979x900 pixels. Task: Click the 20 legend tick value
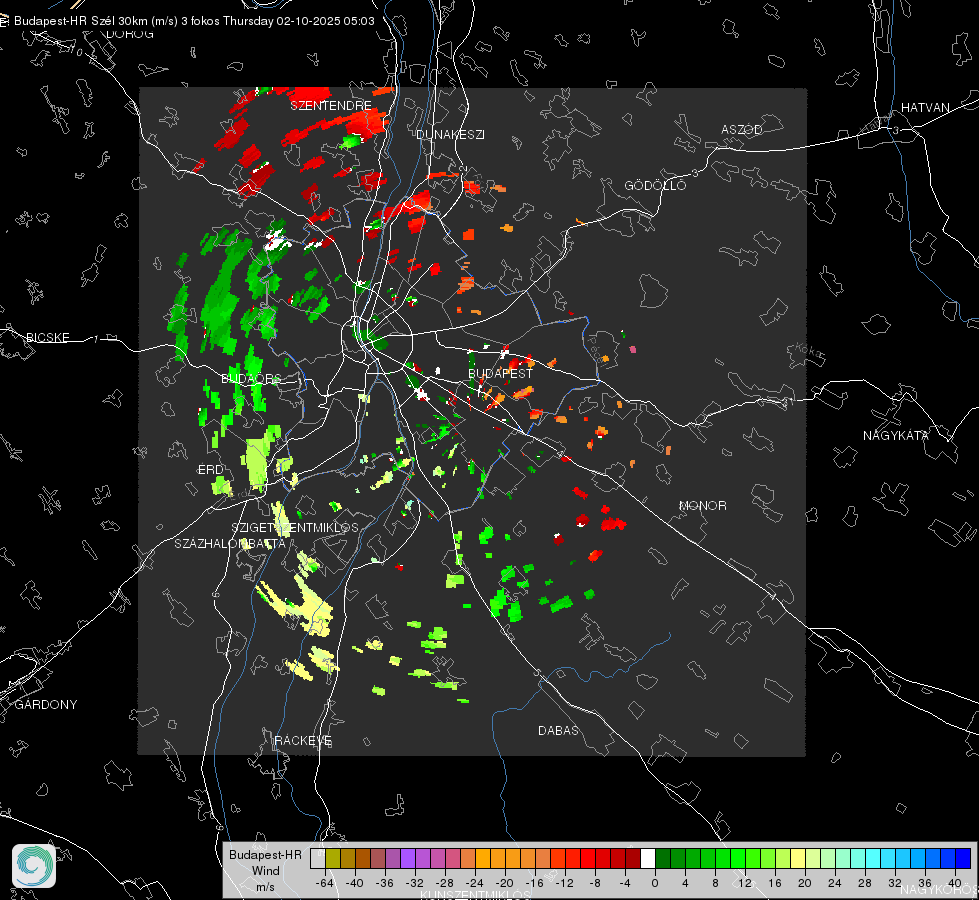pyautogui.click(x=805, y=883)
